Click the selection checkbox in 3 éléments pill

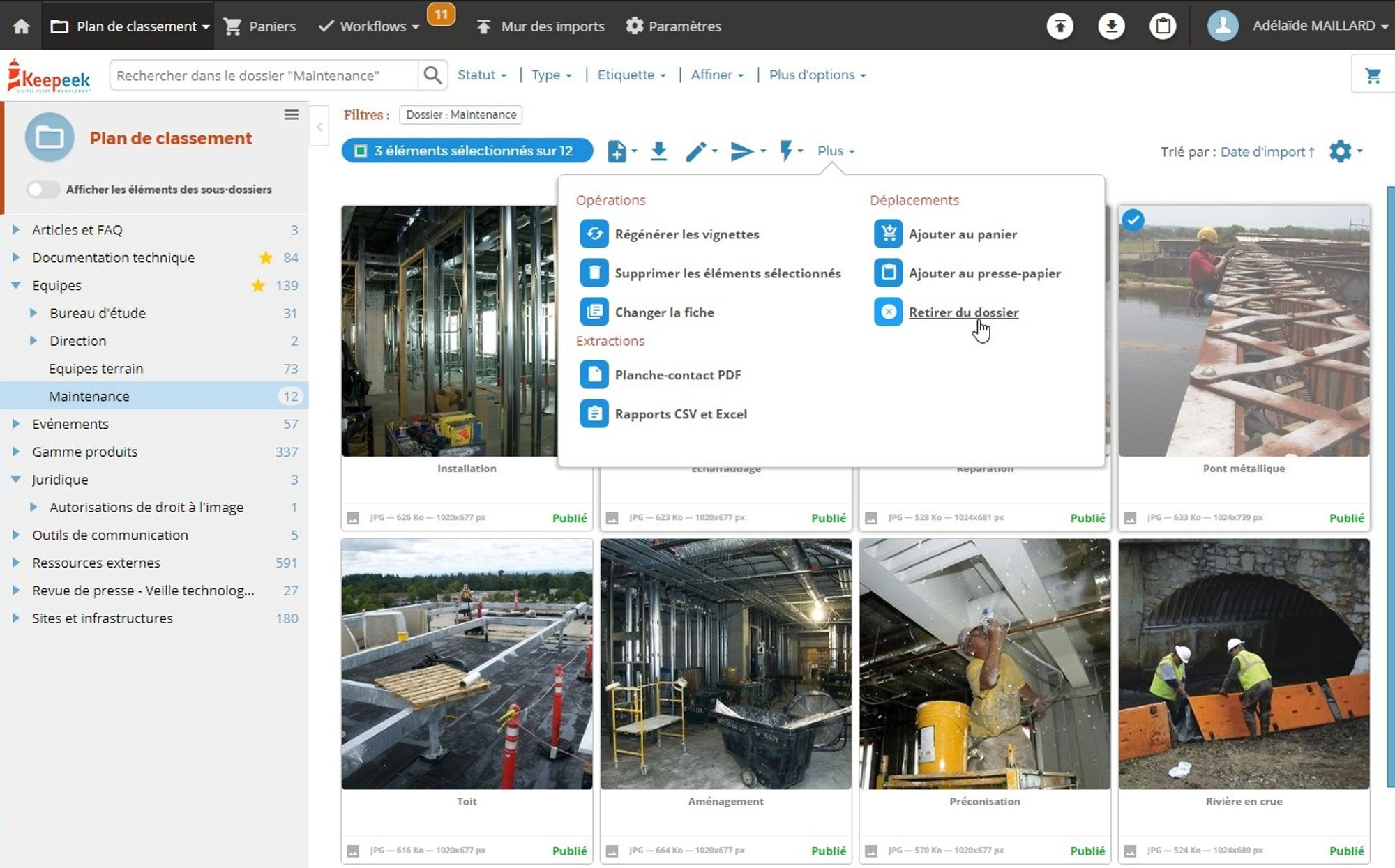tap(361, 151)
